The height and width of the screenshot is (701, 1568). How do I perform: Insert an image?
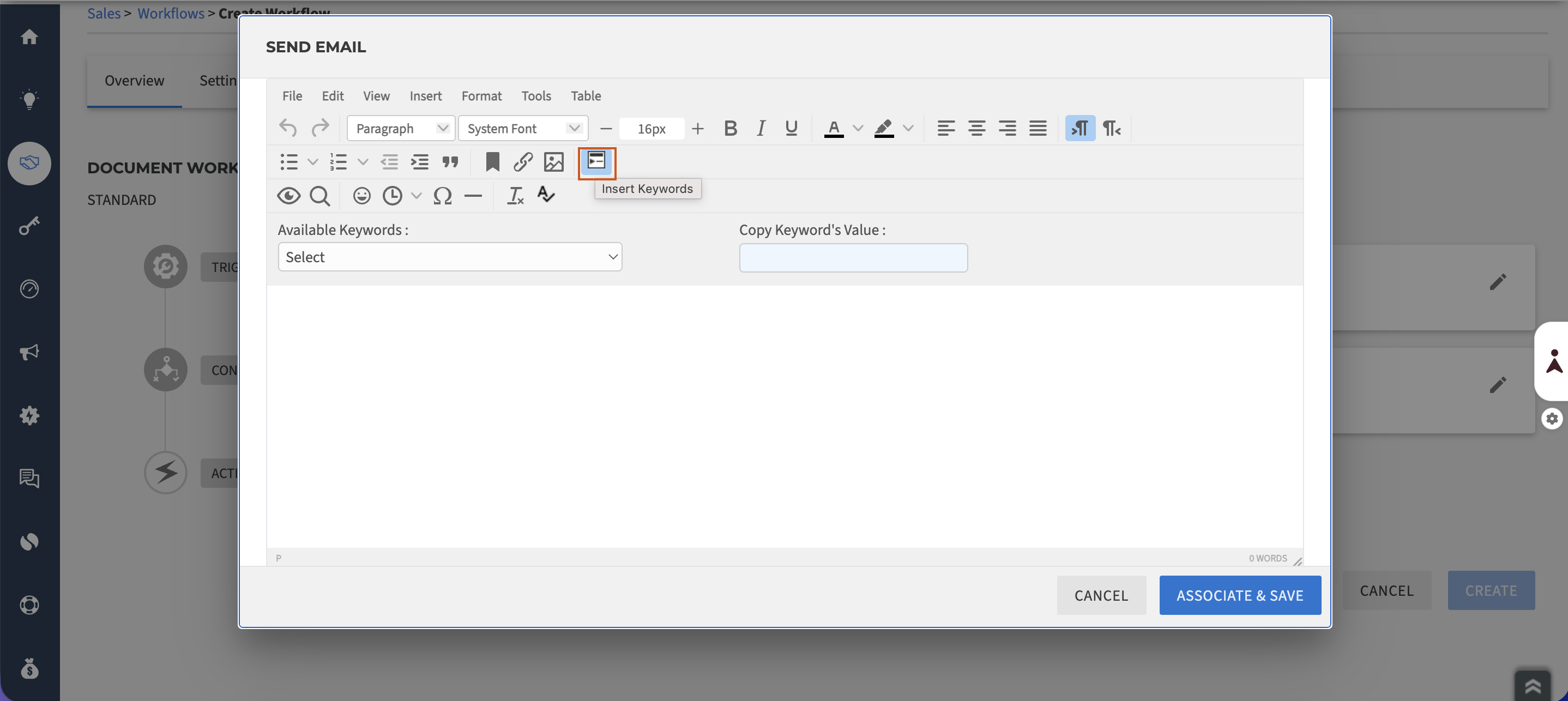point(554,162)
